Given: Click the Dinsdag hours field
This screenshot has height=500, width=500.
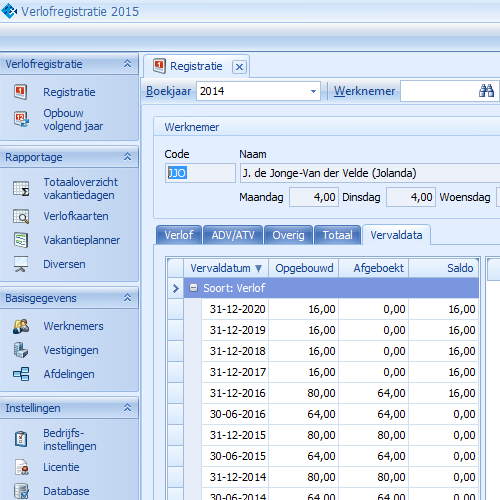Looking at the screenshot, I should click(411, 197).
